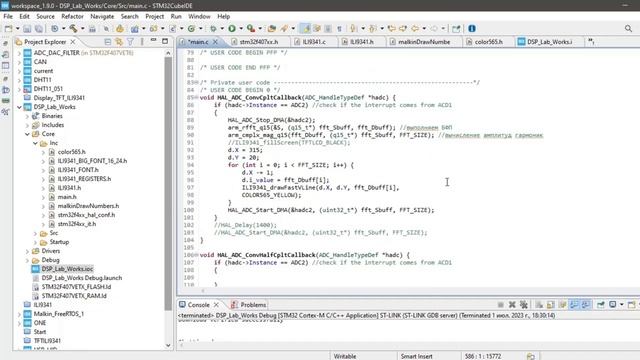Maximize the Project Explorer view
640x360 pixels.
point(165,41)
